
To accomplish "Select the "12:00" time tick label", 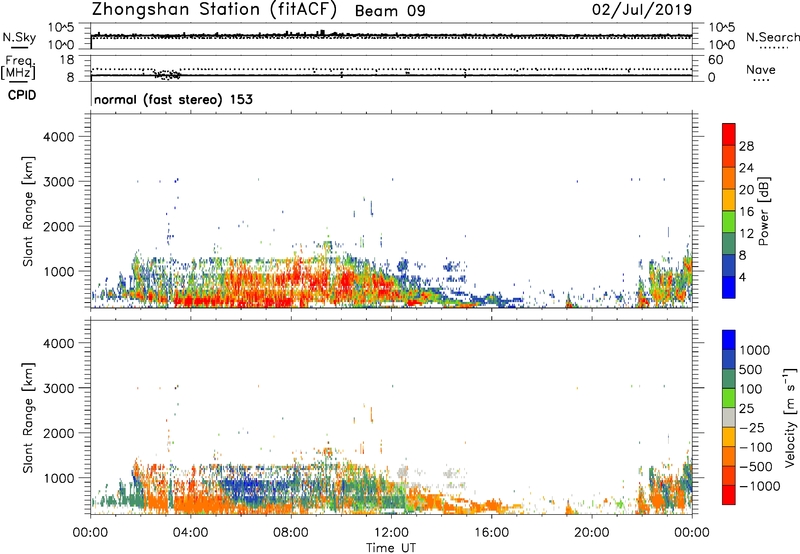I will pos(391,533).
